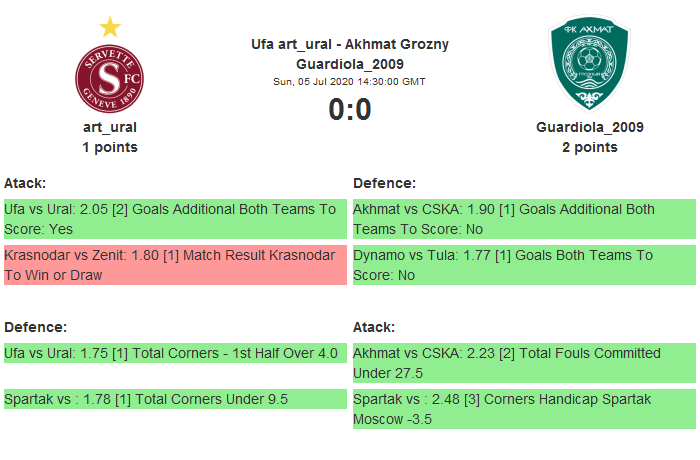Select Ufa vs Ural total corners bet
Viewport: 700px width, 460px height.
click(x=174, y=353)
